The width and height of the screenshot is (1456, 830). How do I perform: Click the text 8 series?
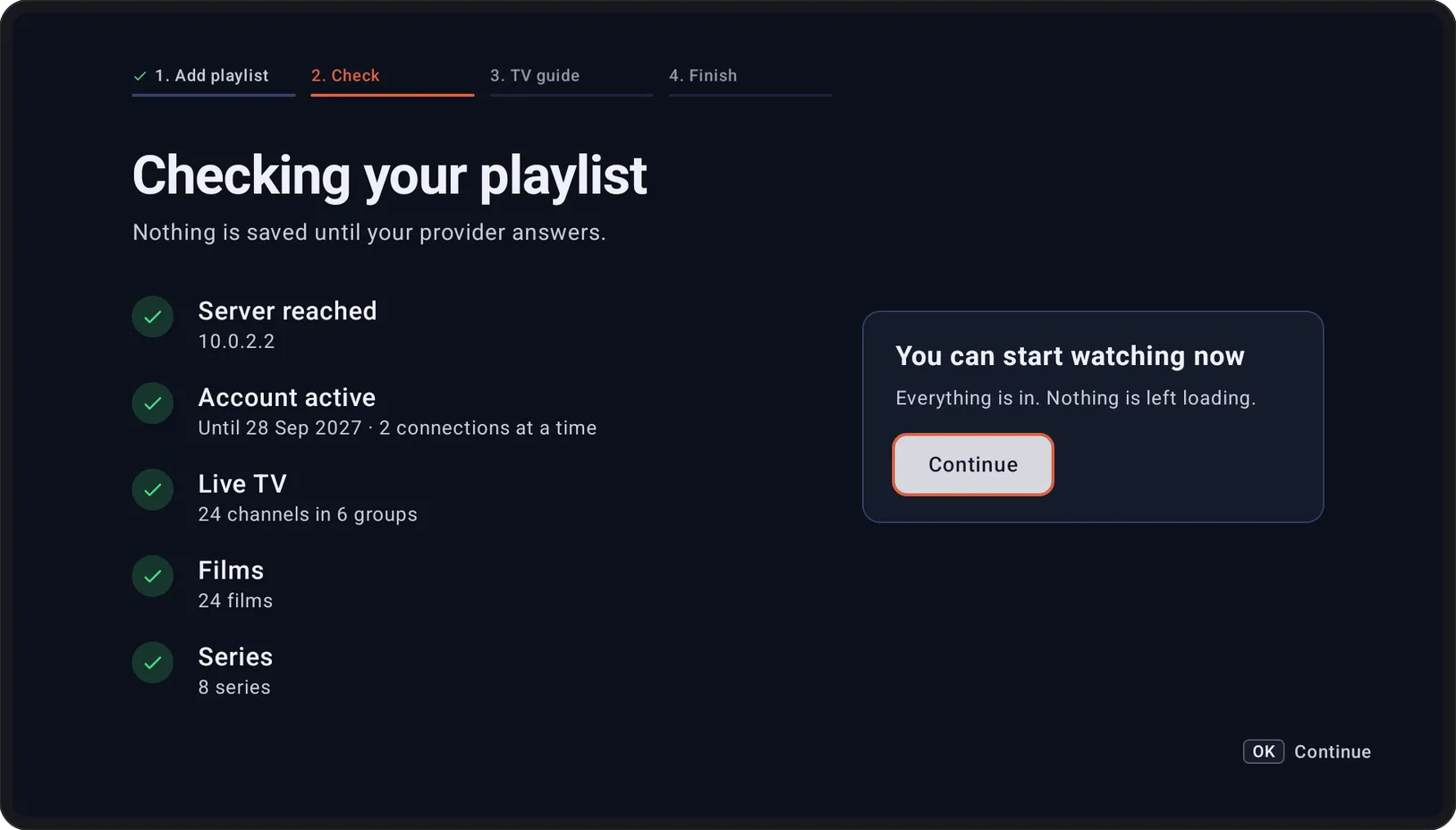coord(234,688)
